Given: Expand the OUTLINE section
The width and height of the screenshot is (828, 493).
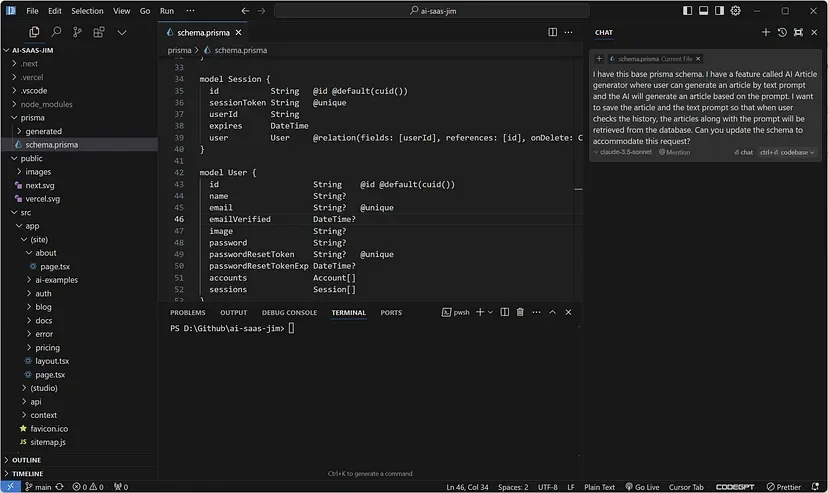Looking at the screenshot, I should point(27,460).
